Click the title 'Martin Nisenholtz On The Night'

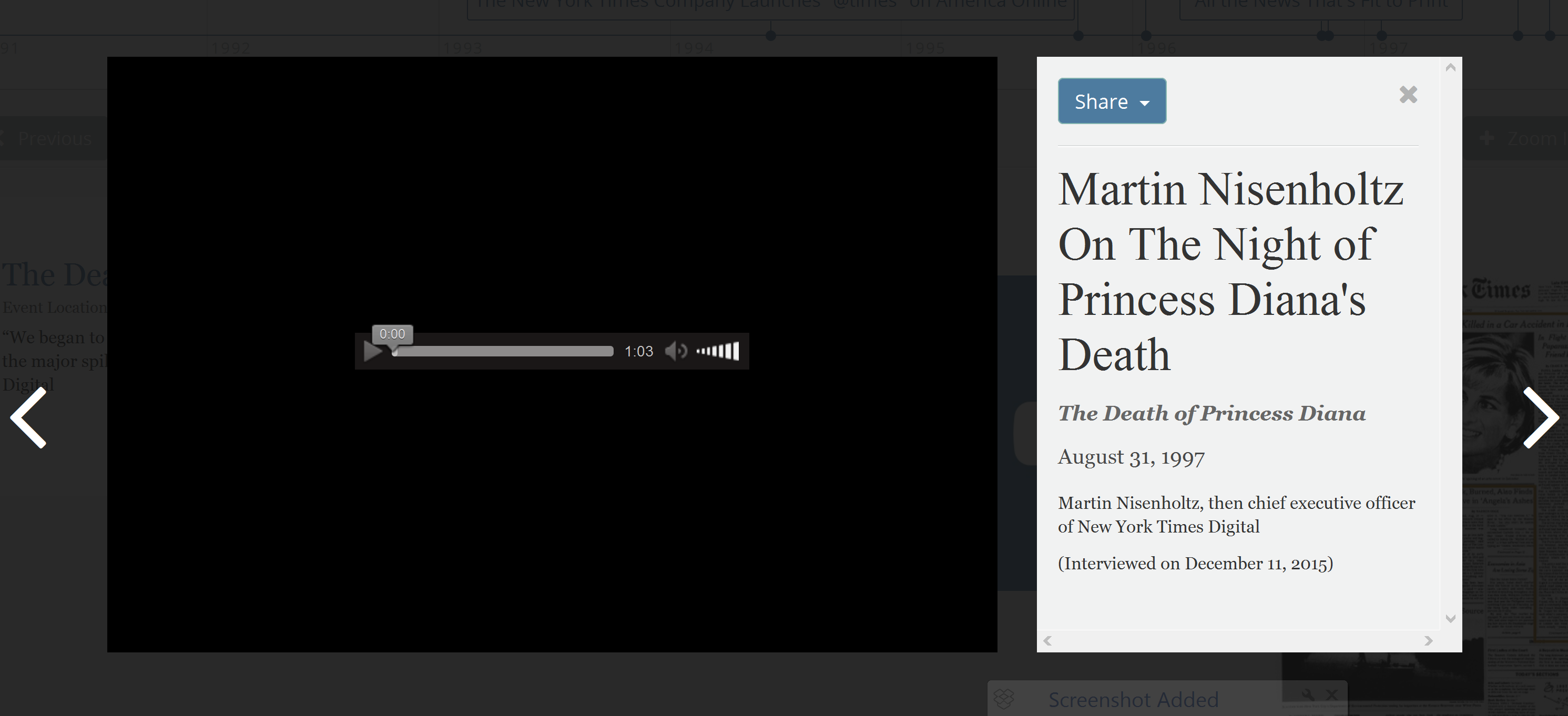pos(1231,271)
